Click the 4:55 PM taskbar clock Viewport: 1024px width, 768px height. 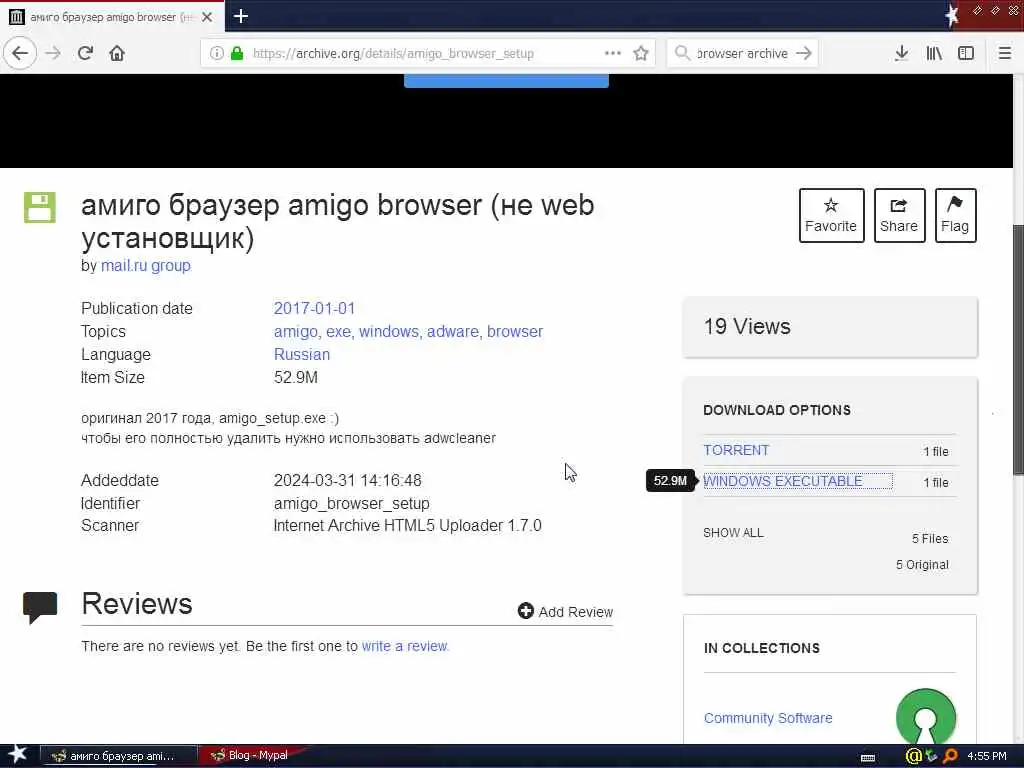987,756
